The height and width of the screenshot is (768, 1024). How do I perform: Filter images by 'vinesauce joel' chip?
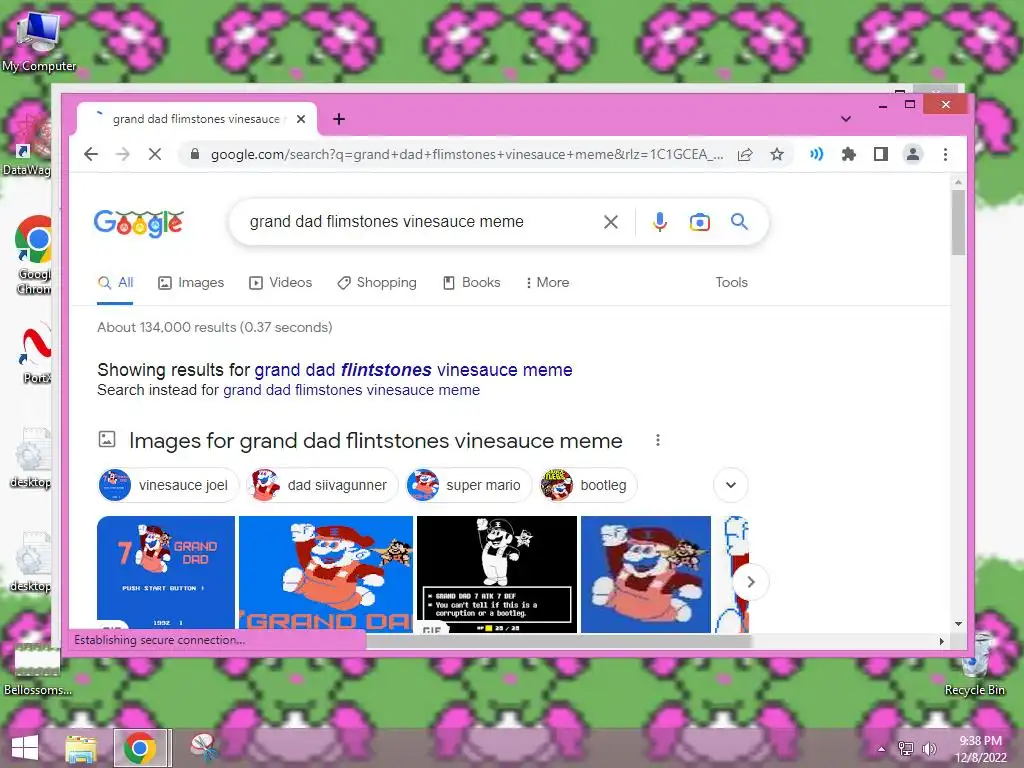(168, 485)
